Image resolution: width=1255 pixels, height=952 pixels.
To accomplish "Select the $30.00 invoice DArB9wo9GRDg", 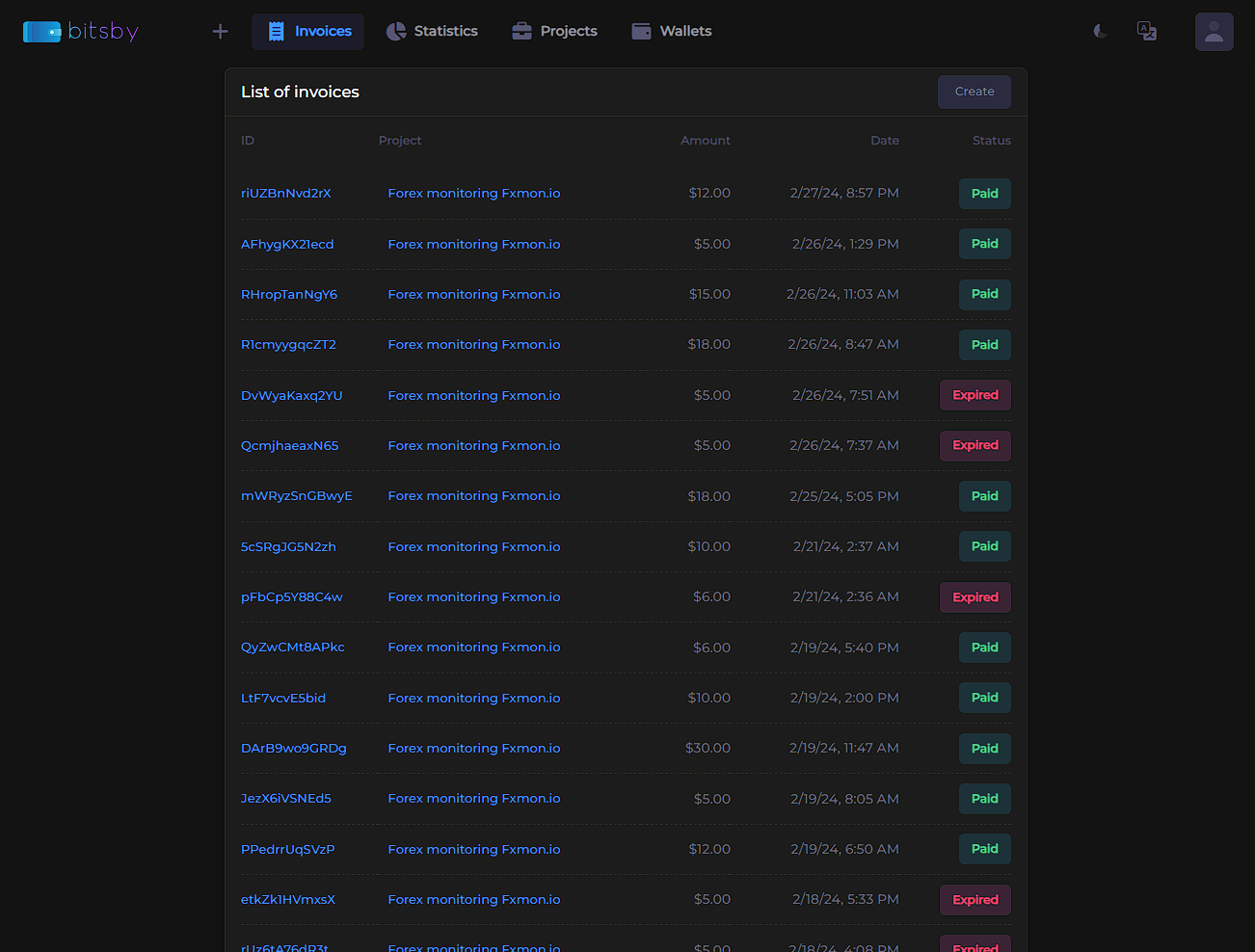I will point(294,749).
